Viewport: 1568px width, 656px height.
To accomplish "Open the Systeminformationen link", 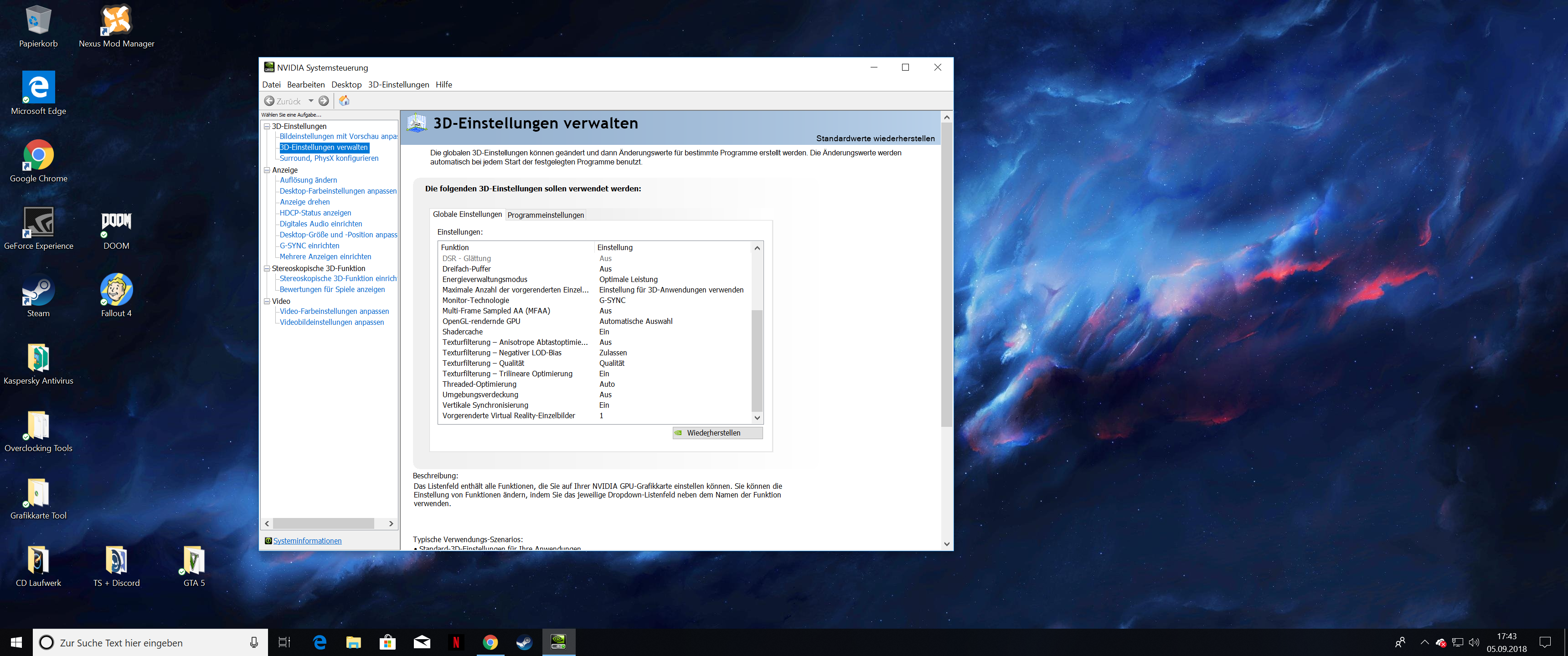I will (307, 540).
